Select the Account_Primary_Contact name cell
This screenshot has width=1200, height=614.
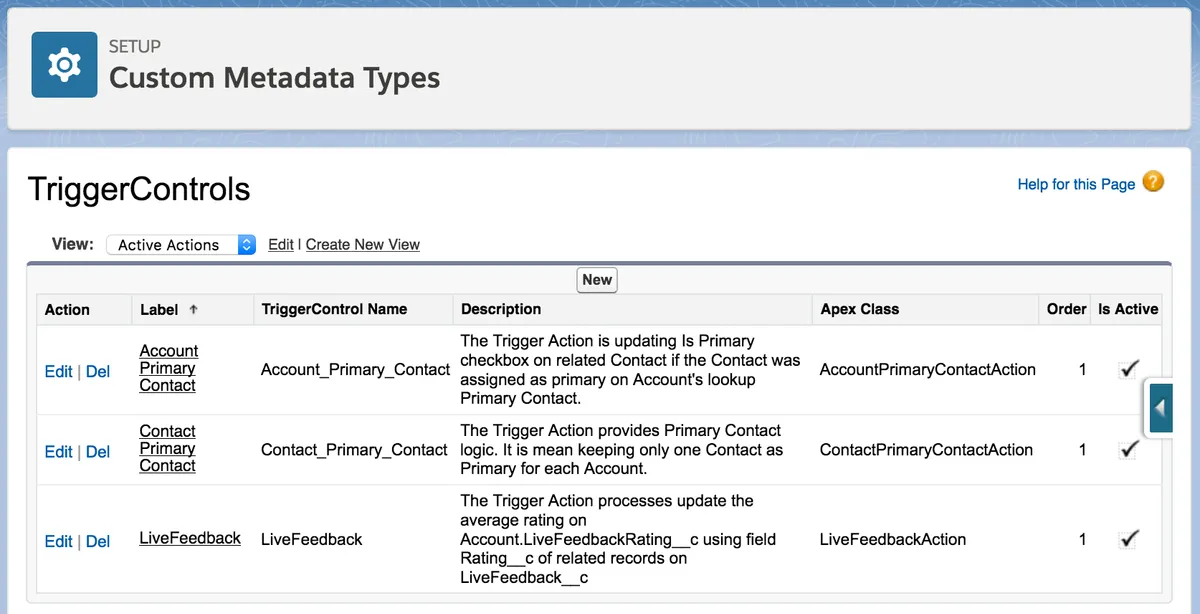click(355, 369)
